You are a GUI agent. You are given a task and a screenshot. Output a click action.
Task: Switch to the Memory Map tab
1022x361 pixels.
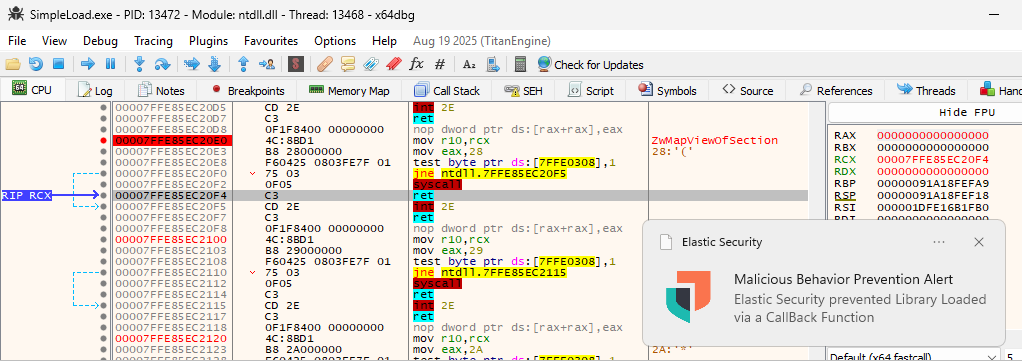pos(349,91)
